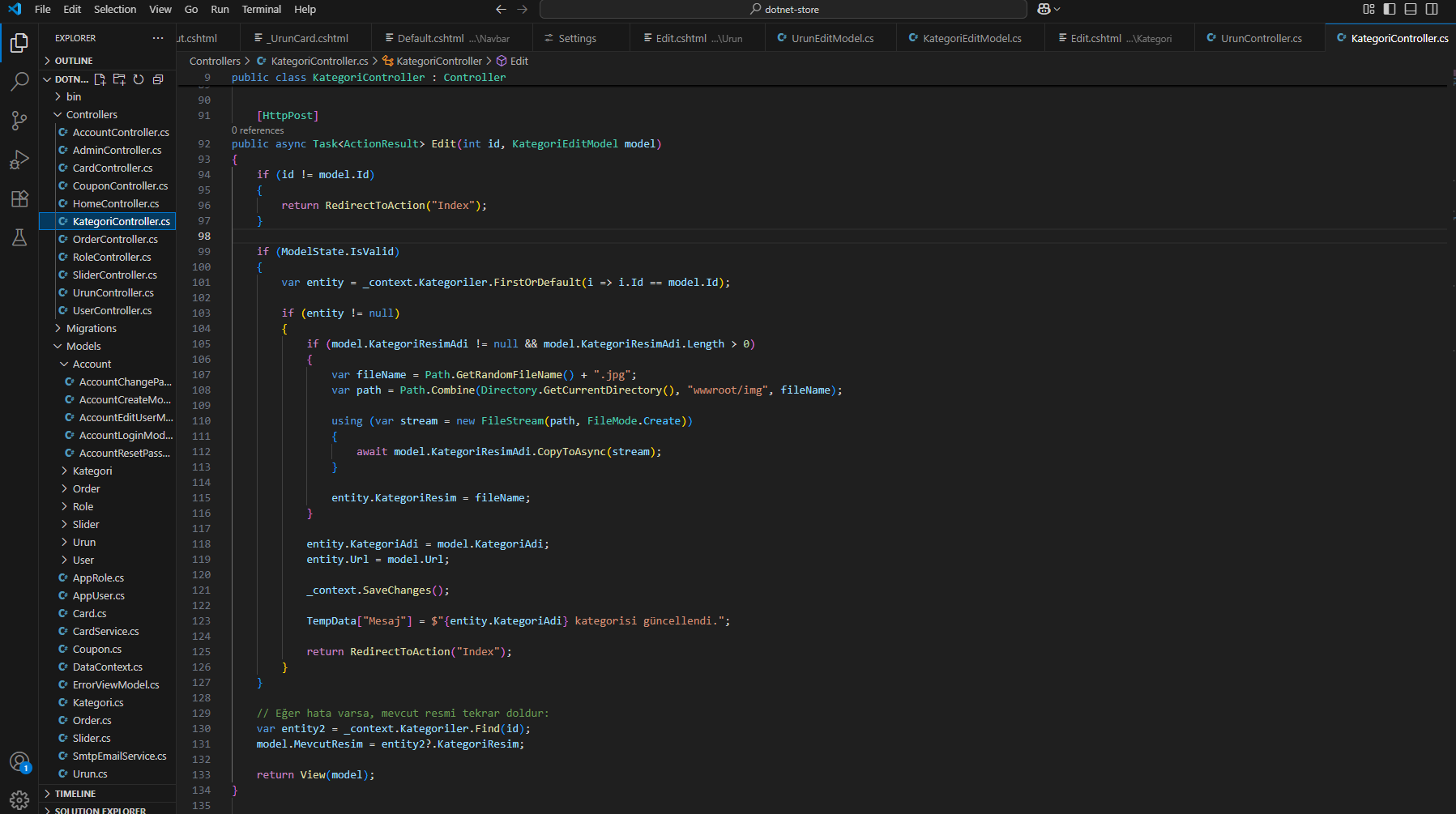Viewport: 1456px width, 814px height.
Task: Open the Testing flask icon
Action: 19,237
